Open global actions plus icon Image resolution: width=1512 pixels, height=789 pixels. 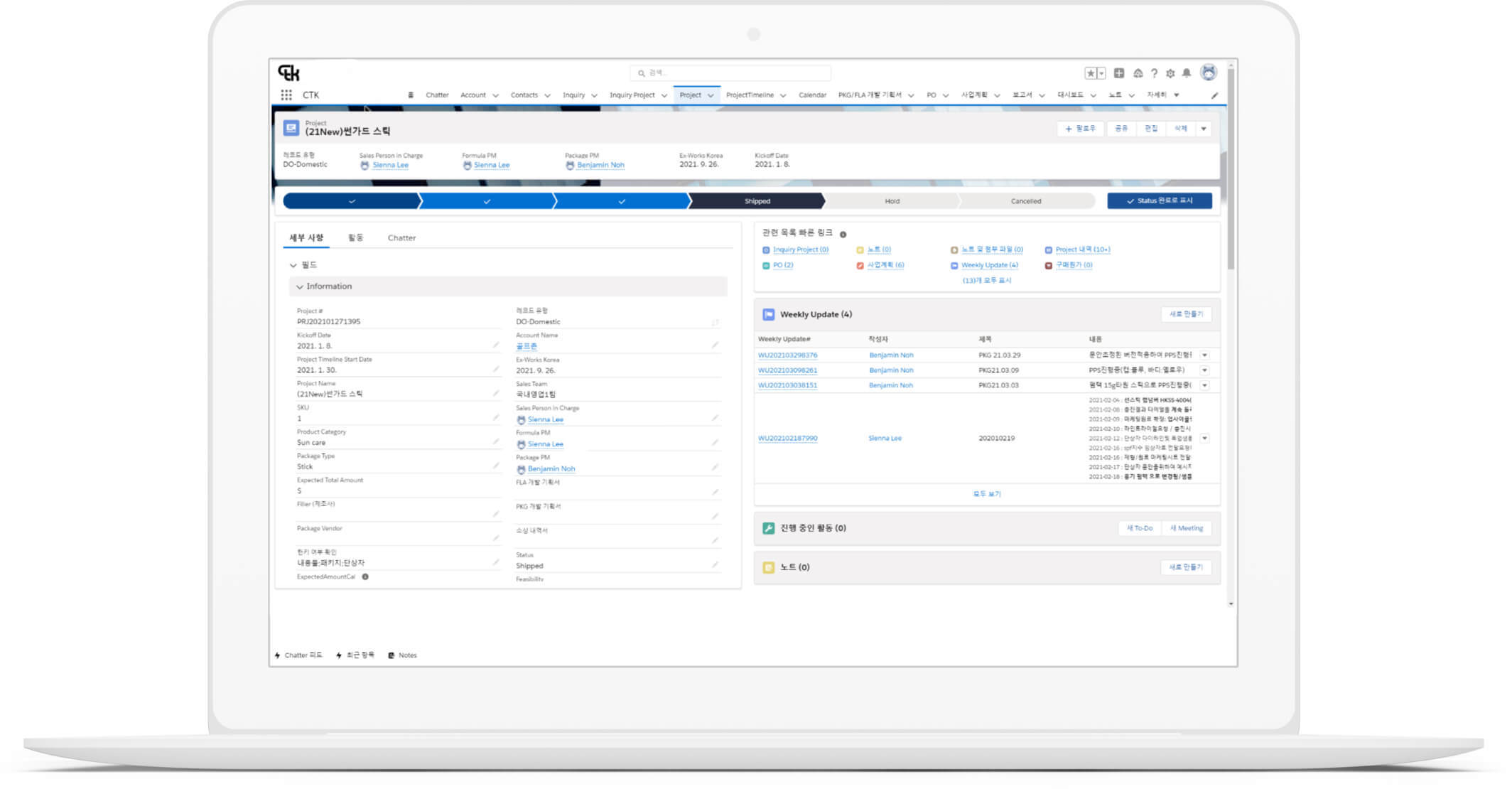(x=1119, y=73)
